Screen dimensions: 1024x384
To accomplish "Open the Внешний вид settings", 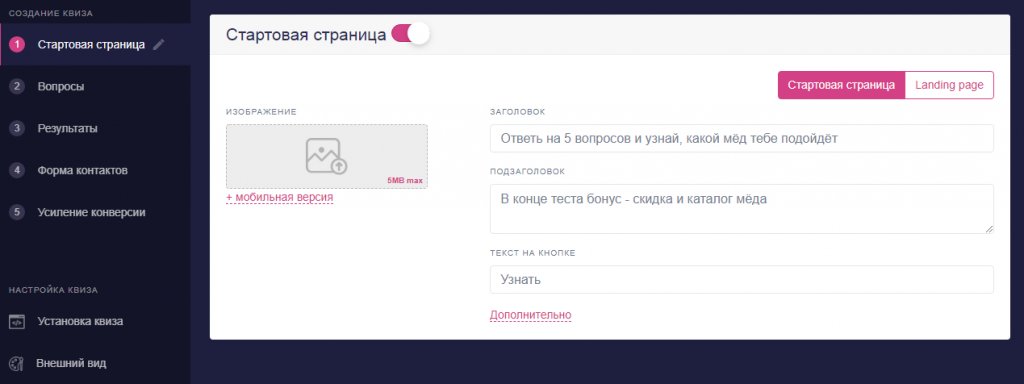I will coord(72,363).
